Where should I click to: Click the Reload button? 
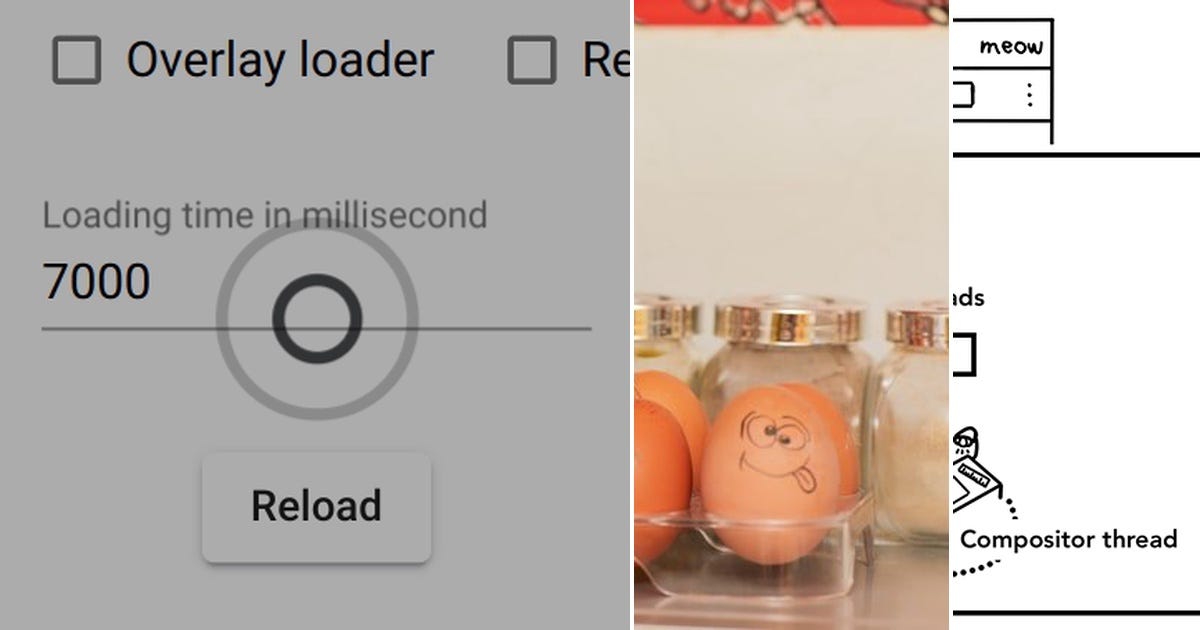tap(316, 506)
